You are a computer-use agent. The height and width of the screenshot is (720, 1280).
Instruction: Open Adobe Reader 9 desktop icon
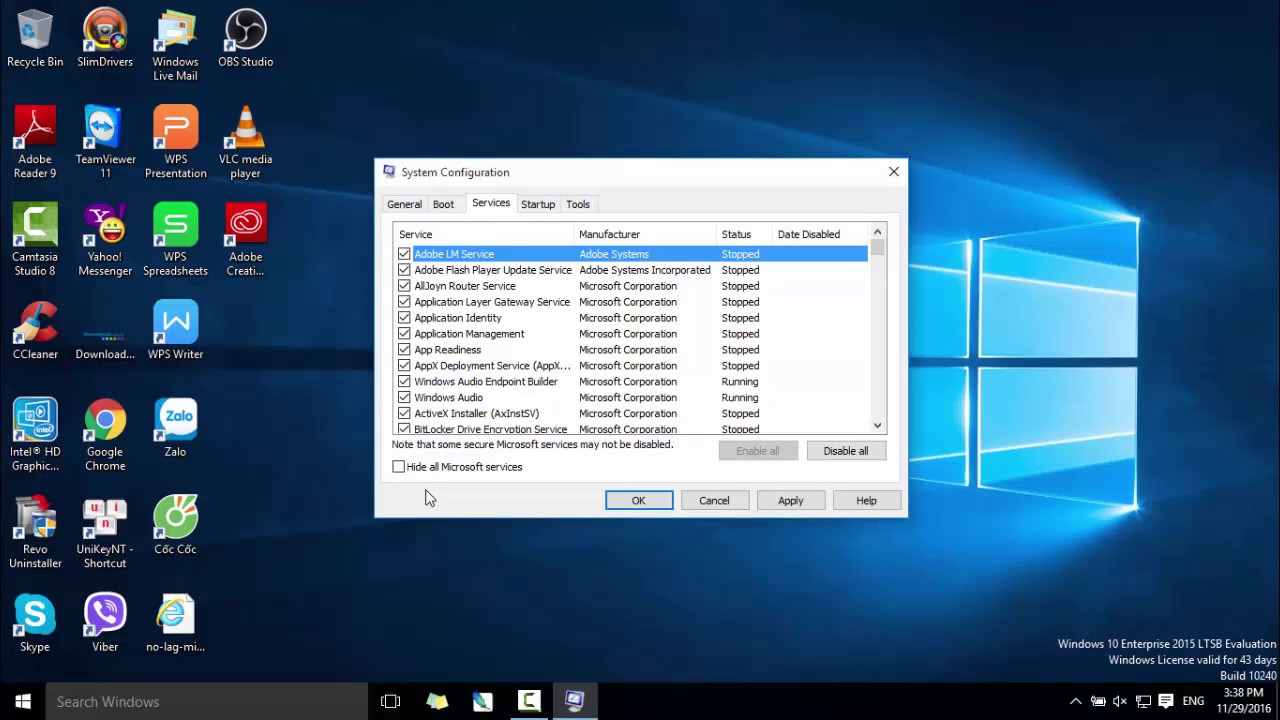(x=35, y=143)
